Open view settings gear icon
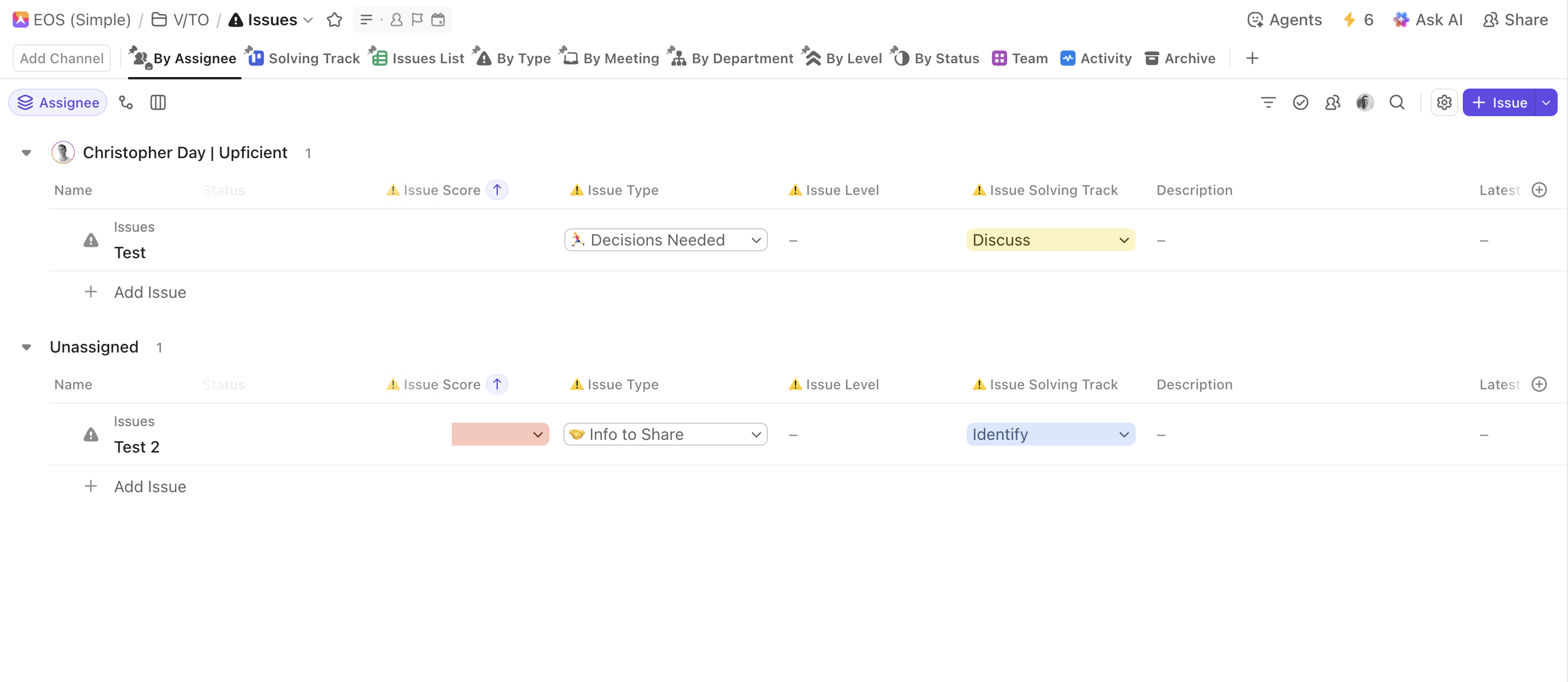This screenshot has width=1568, height=682. 1444,102
